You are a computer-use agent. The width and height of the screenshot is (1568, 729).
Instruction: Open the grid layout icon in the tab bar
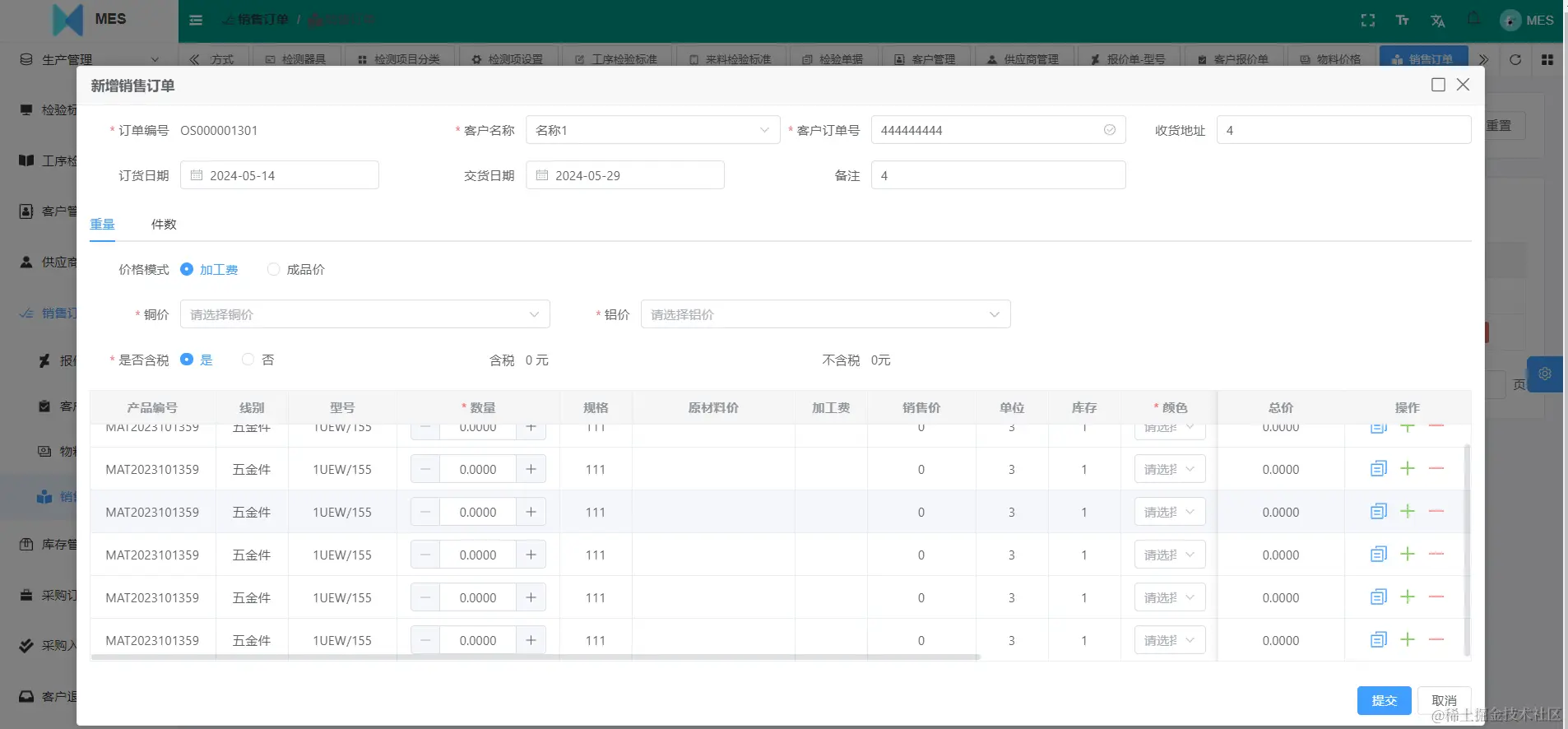1547,59
